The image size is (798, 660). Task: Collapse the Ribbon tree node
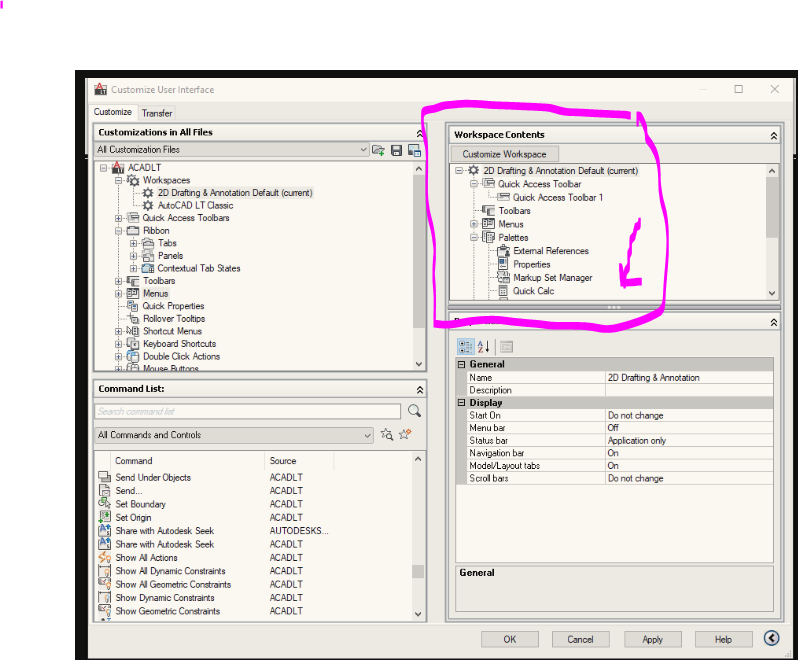[x=118, y=231]
